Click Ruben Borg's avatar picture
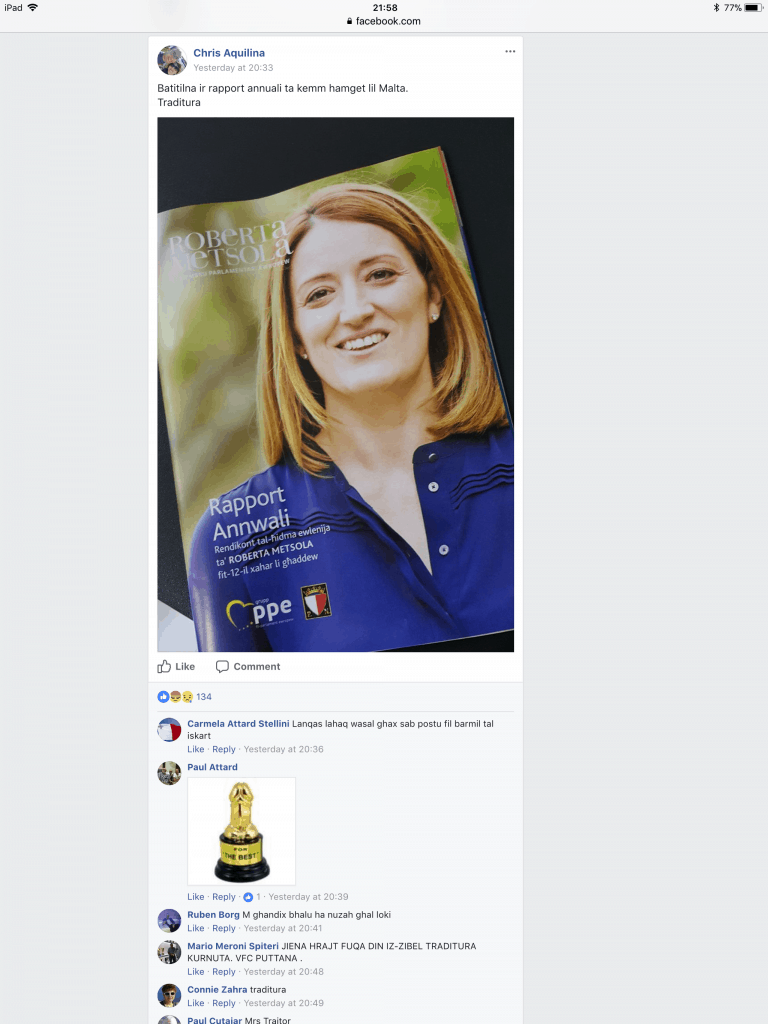The image size is (768, 1024). pyautogui.click(x=169, y=921)
